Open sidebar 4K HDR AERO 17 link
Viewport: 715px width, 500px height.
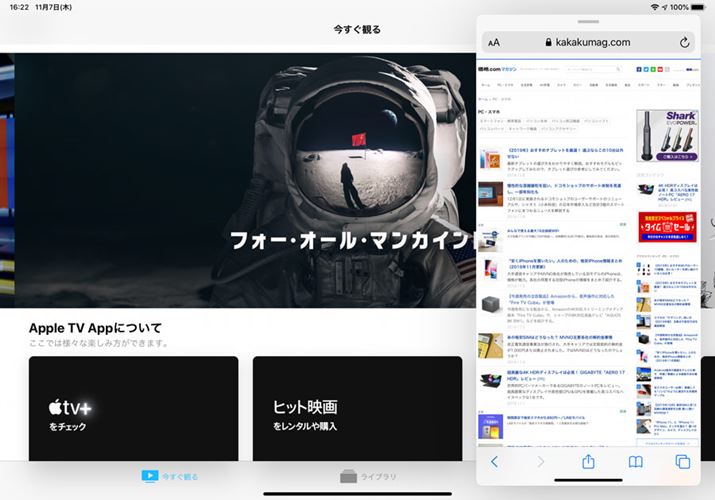pyautogui.click(x=678, y=192)
